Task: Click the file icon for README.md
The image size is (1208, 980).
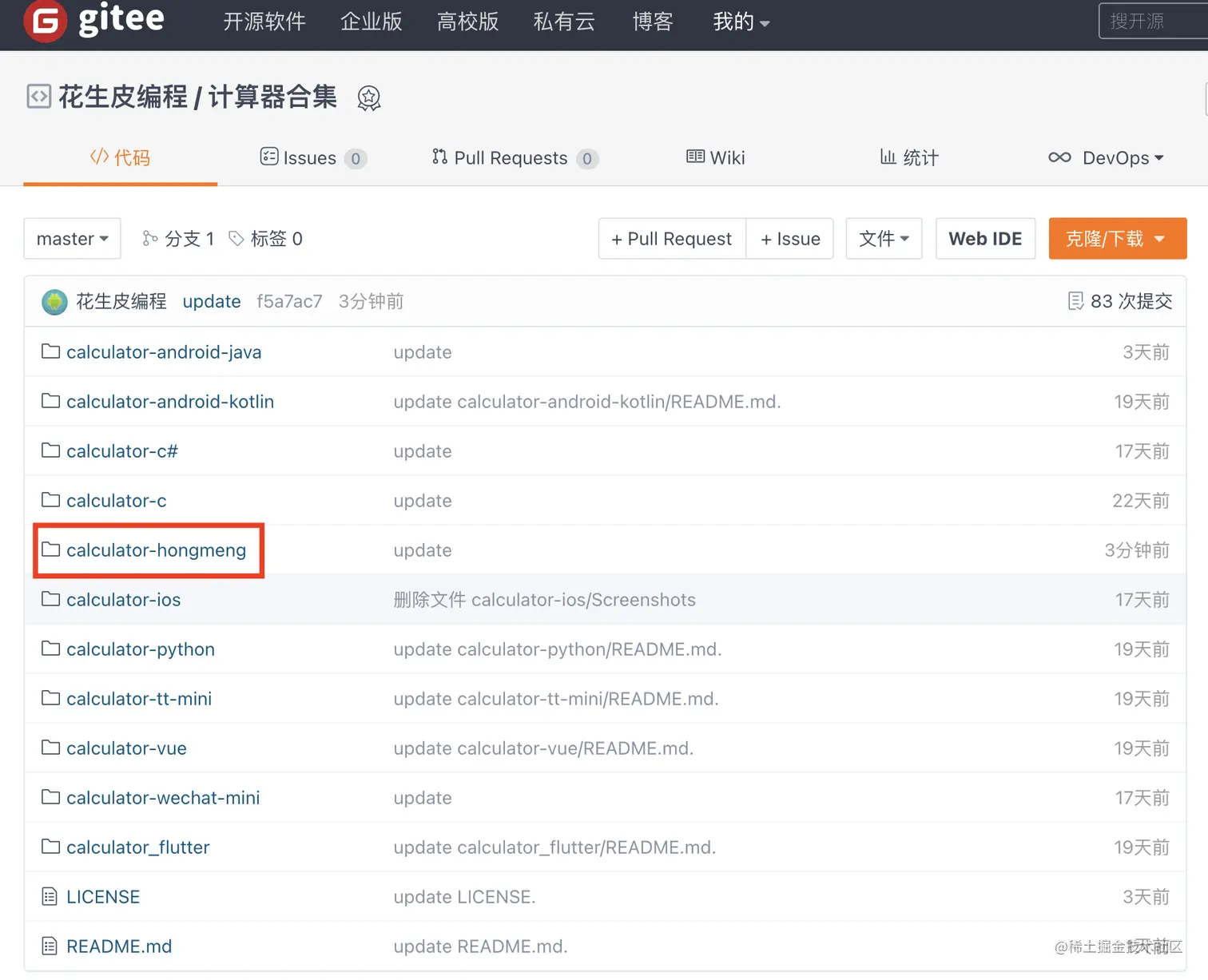Action: click(50, 946)
